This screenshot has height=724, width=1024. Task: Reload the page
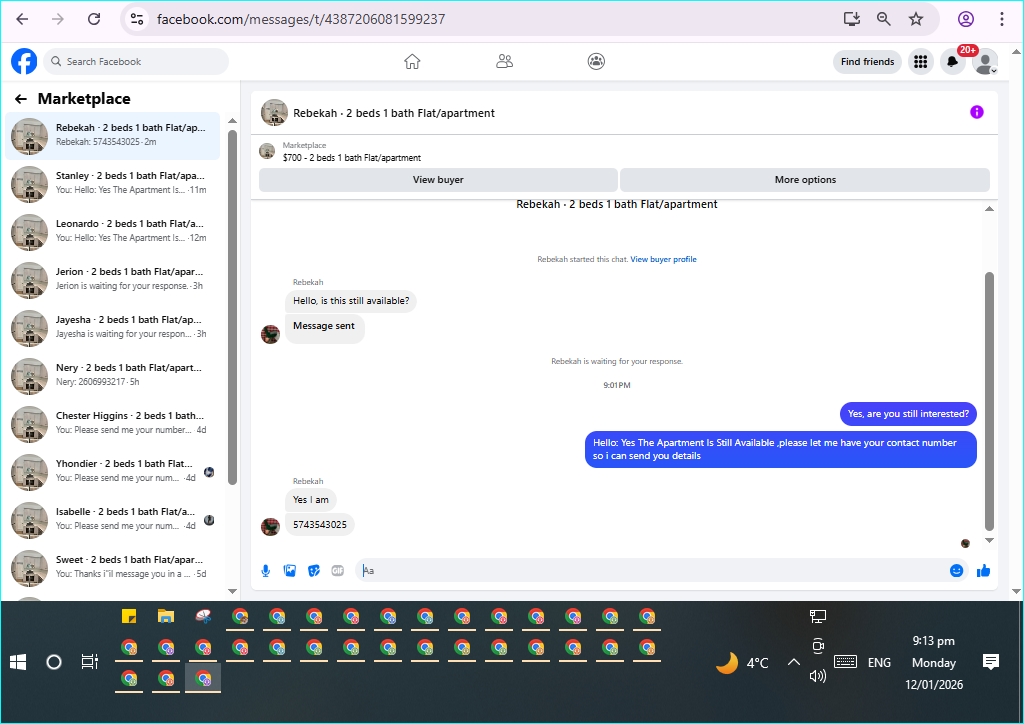coord(94,19)
